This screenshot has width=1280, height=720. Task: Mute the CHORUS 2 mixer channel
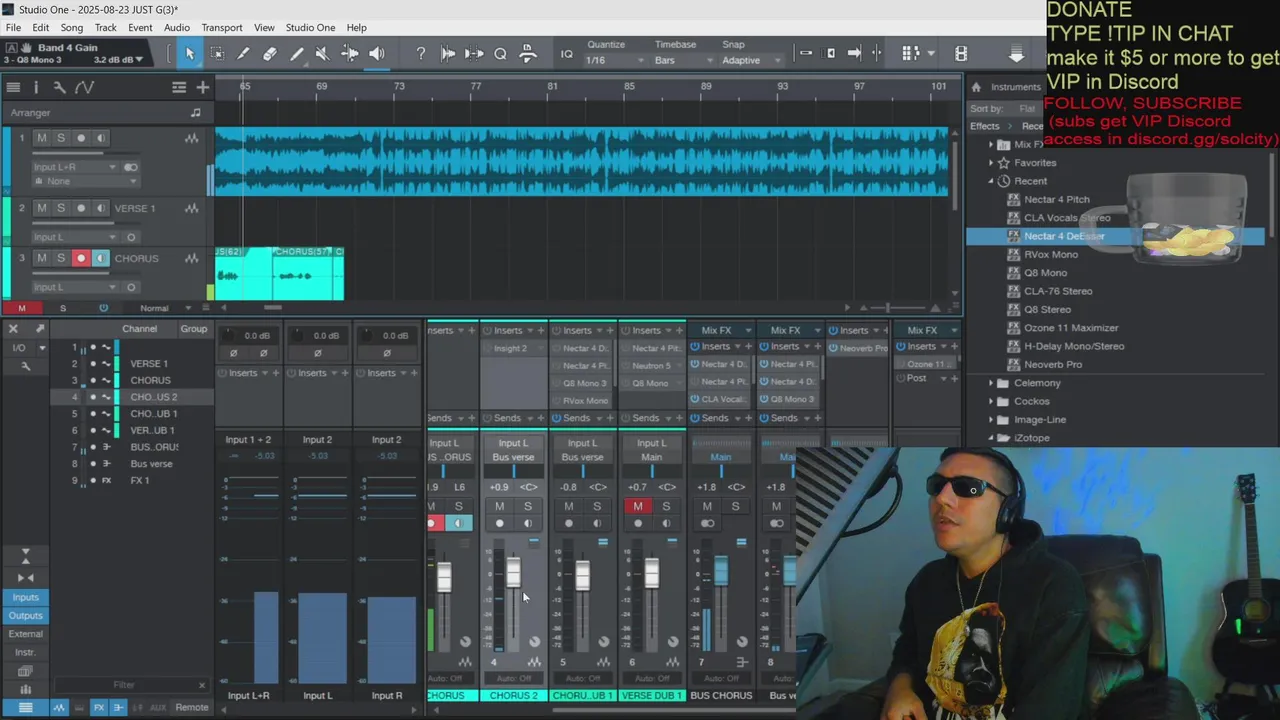pos(500,506)
